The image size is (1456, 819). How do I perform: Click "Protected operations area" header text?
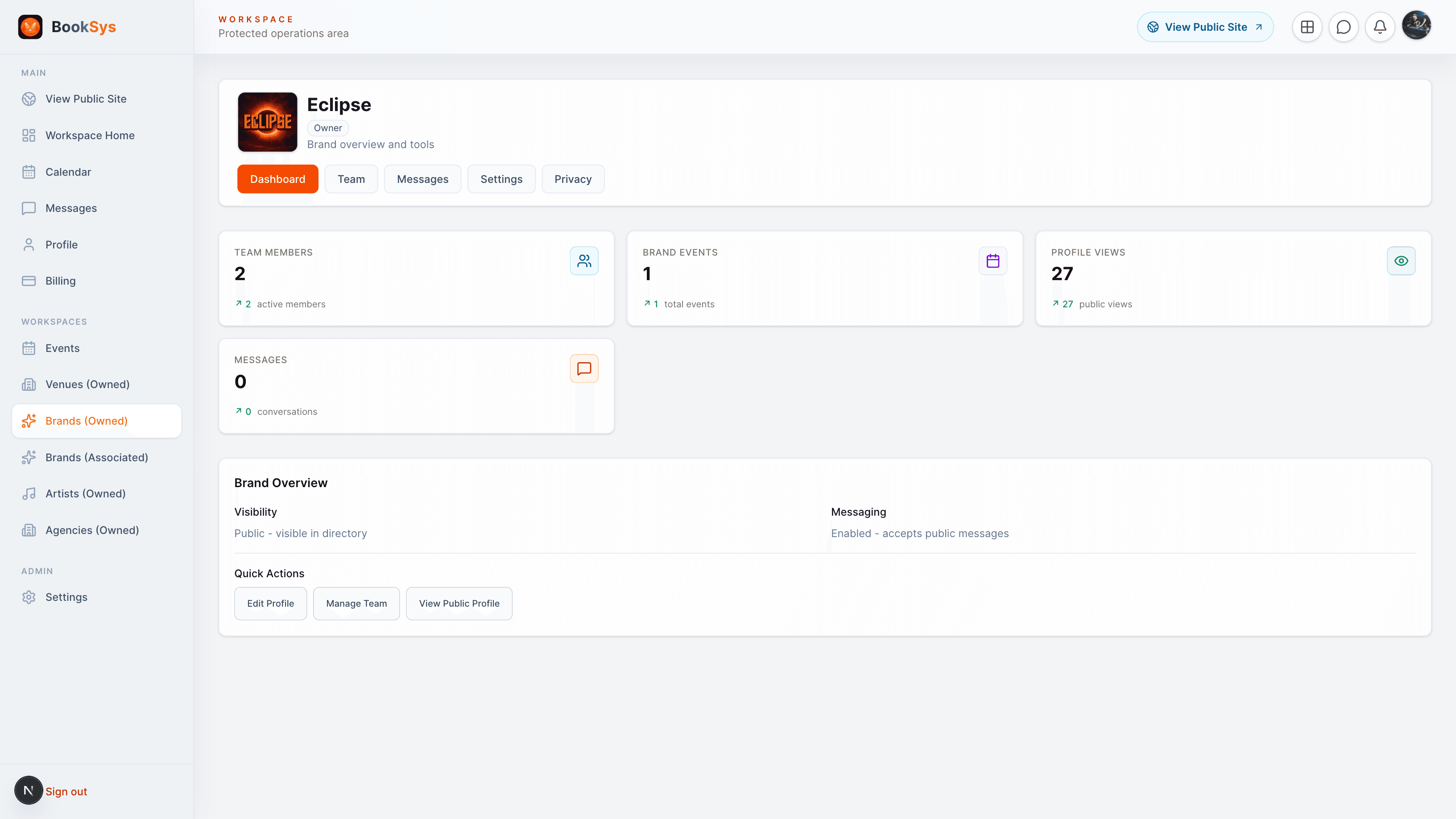coord(283,33)
